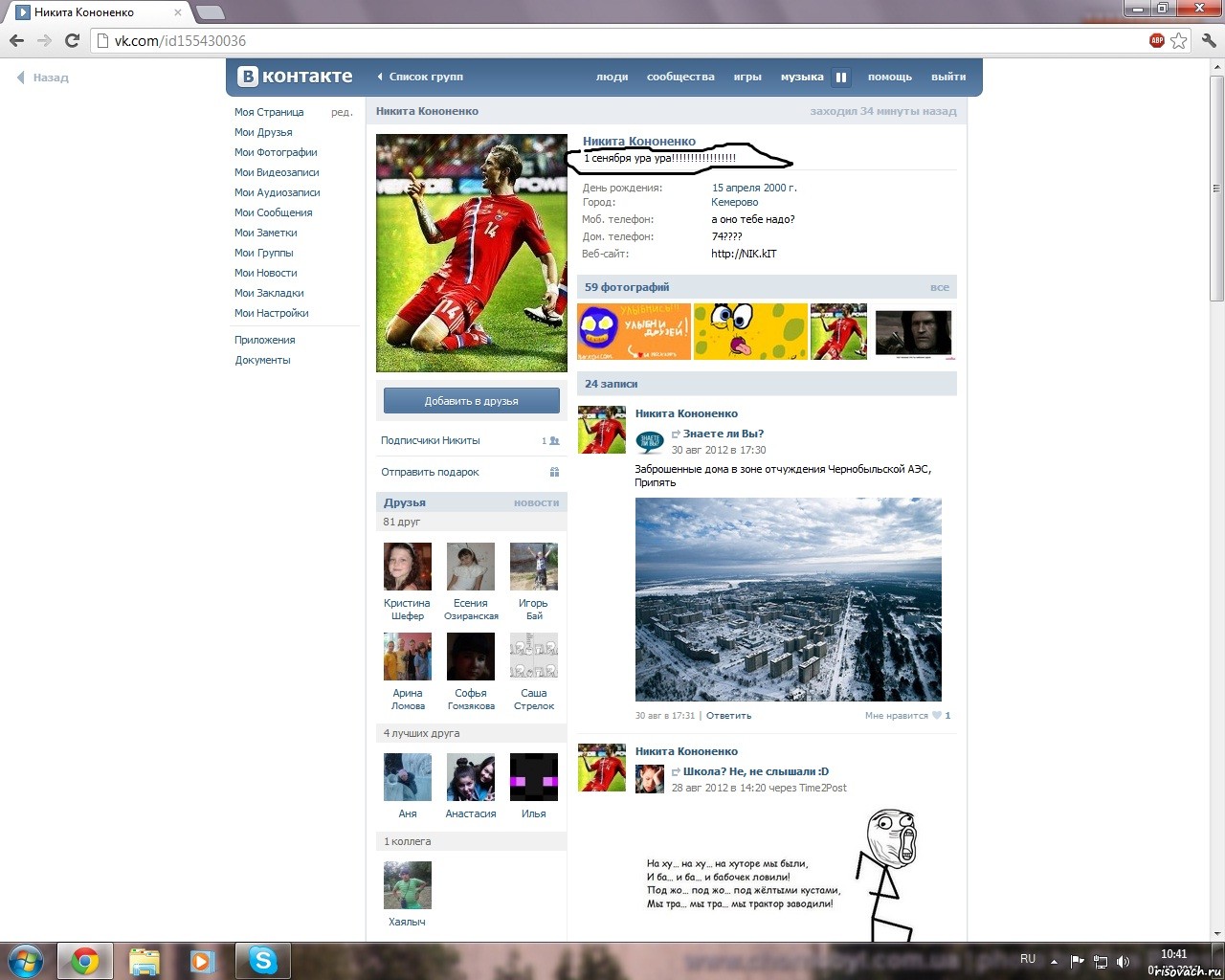This screenshot has height=980, width=1225.
Task: Click выйти to log out
Action: coord(948,77)
